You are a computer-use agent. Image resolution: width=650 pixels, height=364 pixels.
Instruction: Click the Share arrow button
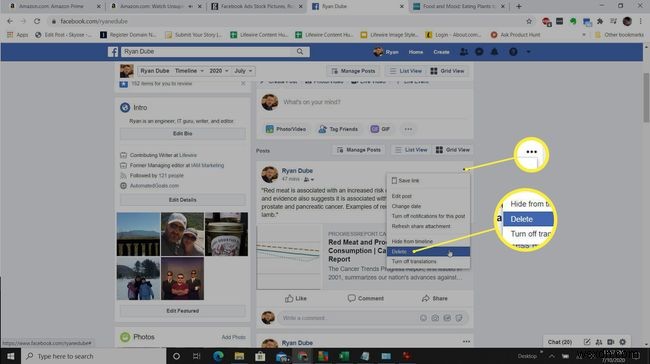[x=434, y=298]
